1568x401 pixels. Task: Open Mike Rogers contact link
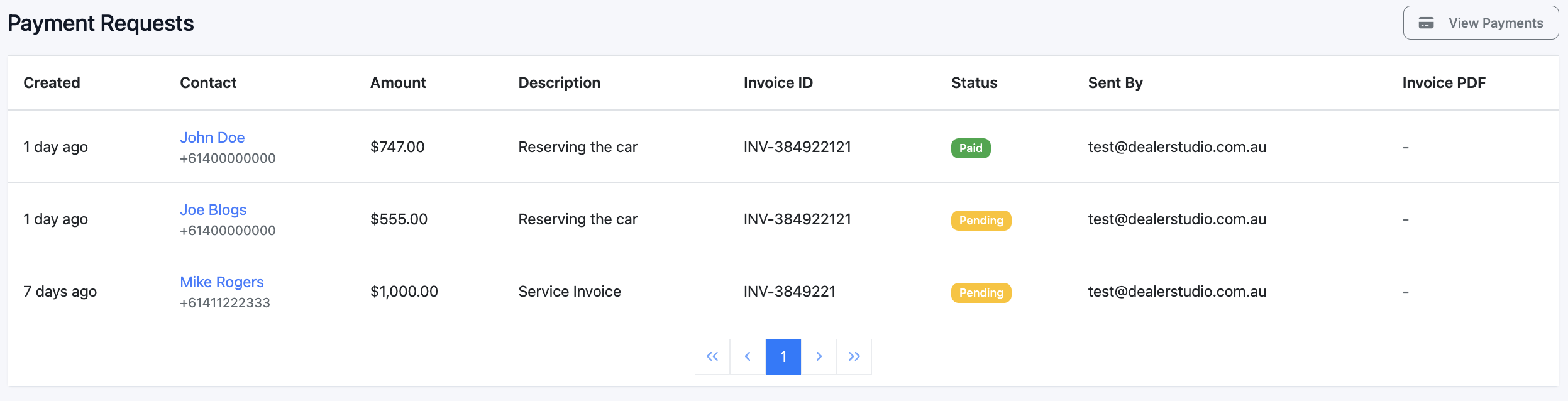coord(221,282)
